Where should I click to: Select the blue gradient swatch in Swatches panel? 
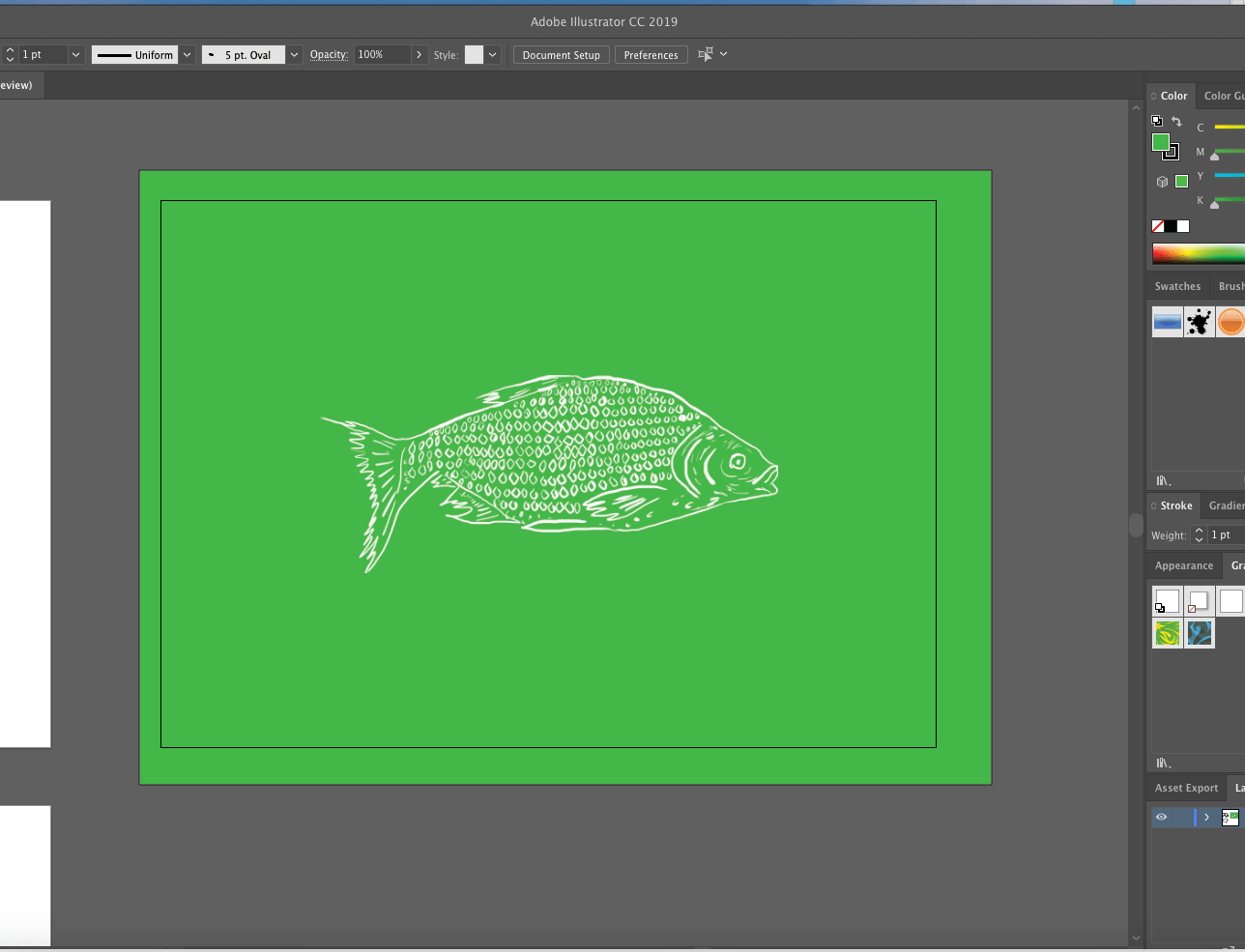(1167, 322)
